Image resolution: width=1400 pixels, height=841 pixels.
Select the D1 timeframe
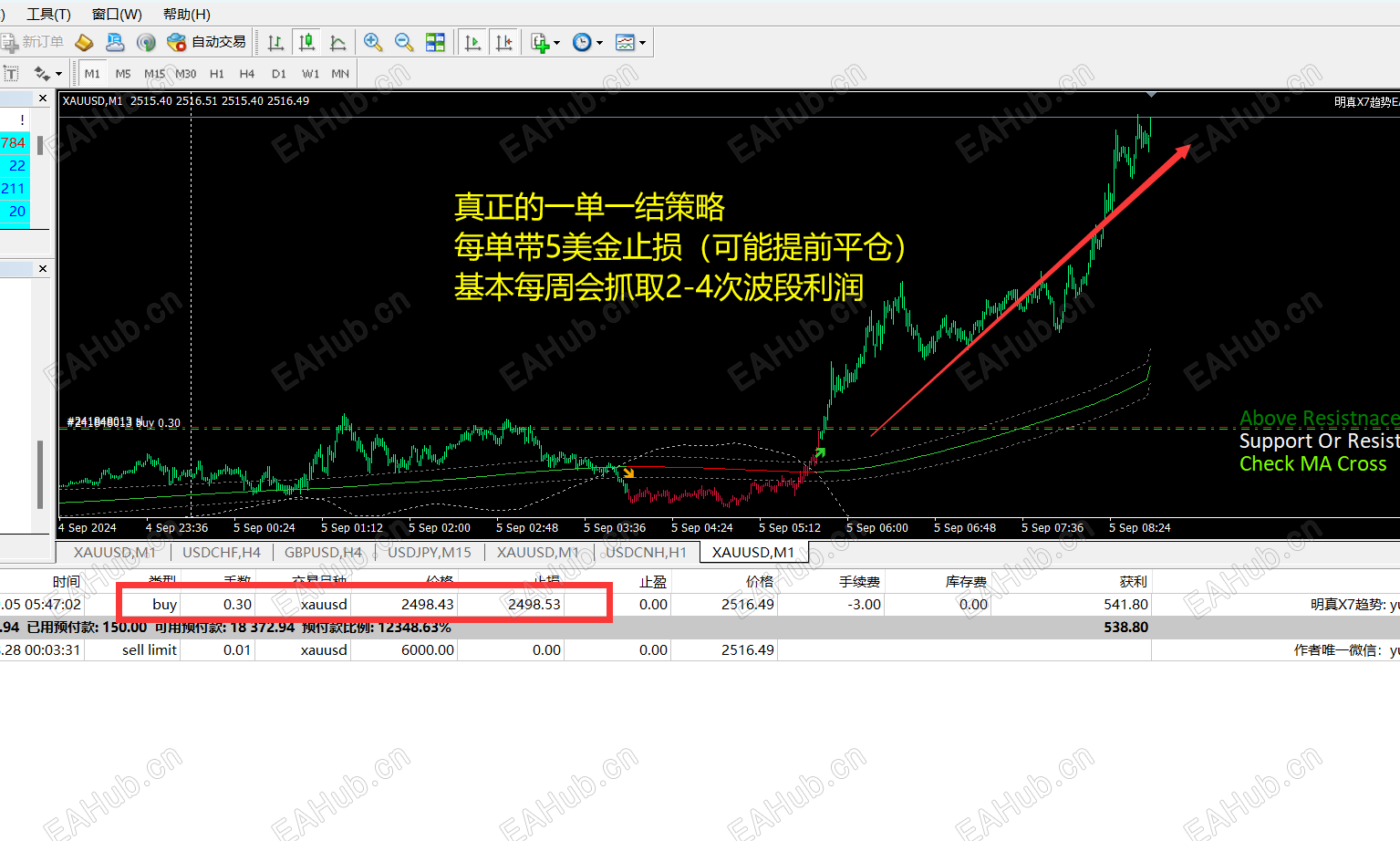(279, 74)
